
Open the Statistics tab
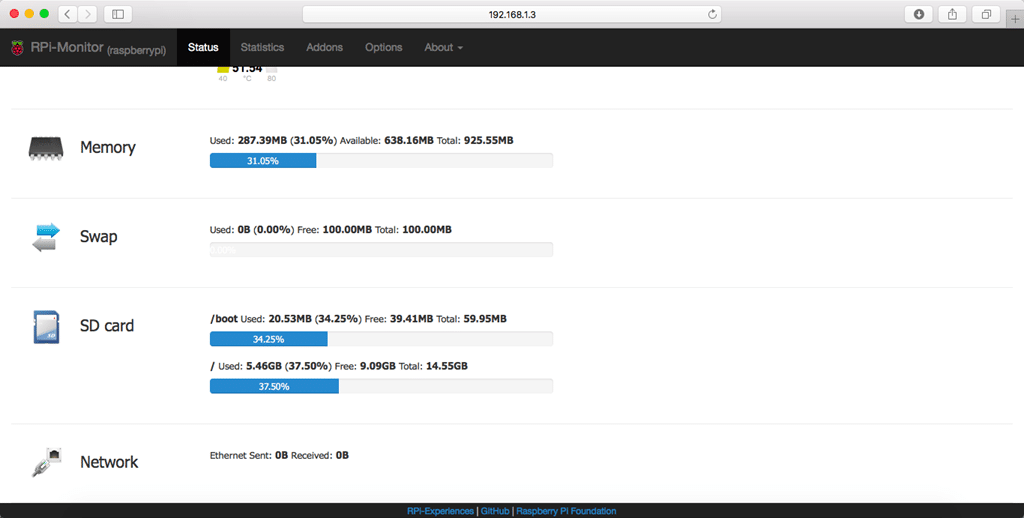click(x=262, y=47)
